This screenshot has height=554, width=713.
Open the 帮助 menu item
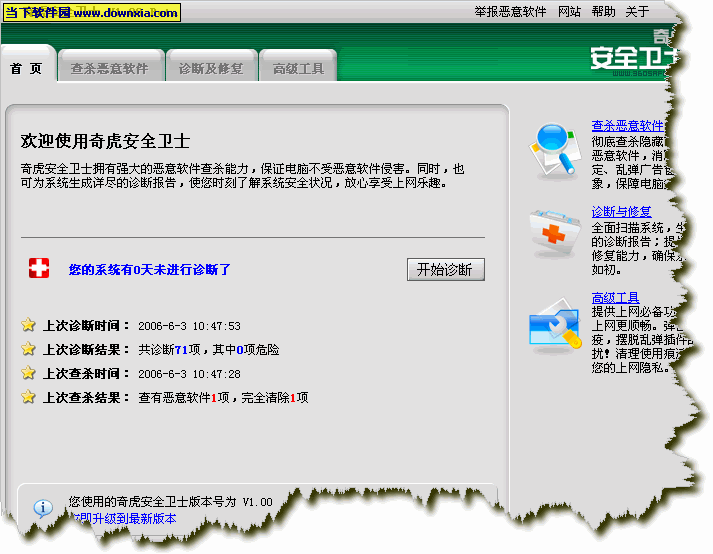coord(603,12)
